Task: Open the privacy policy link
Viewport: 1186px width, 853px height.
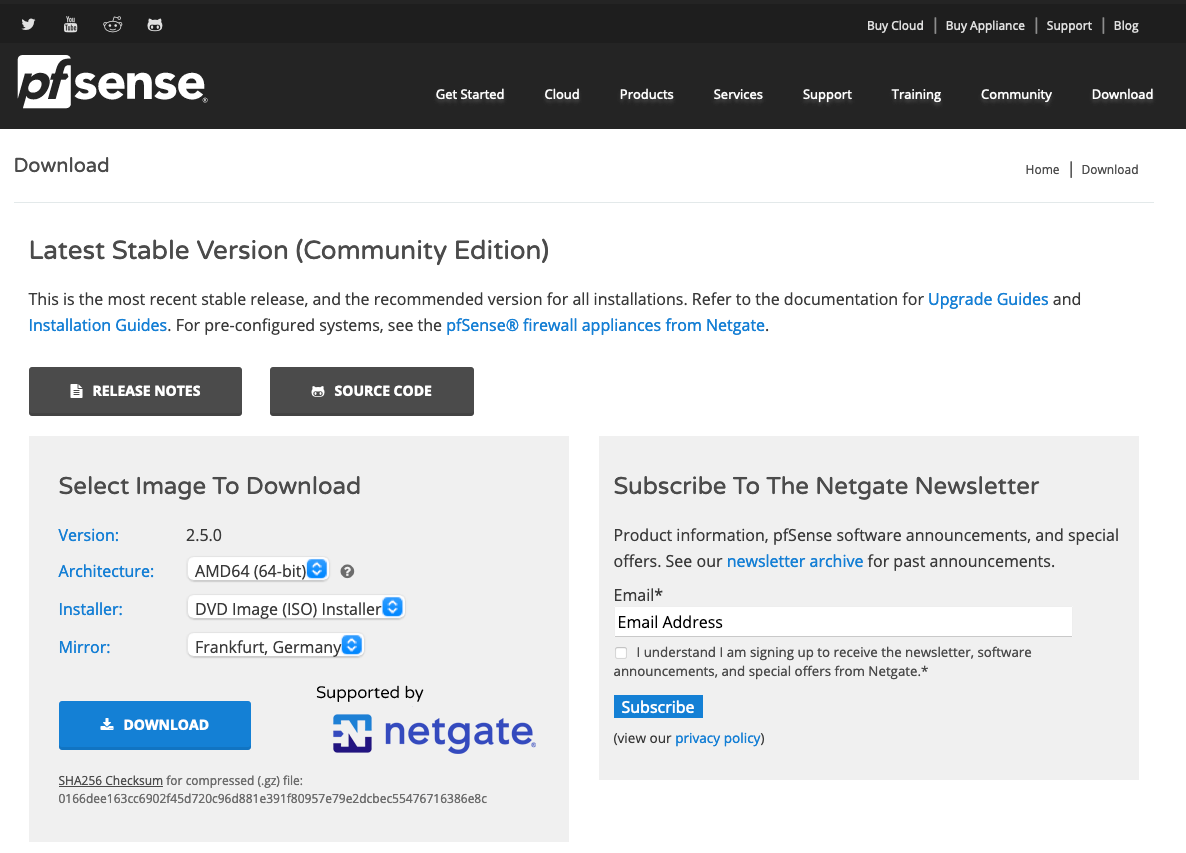Action: [x=718, y=738]
